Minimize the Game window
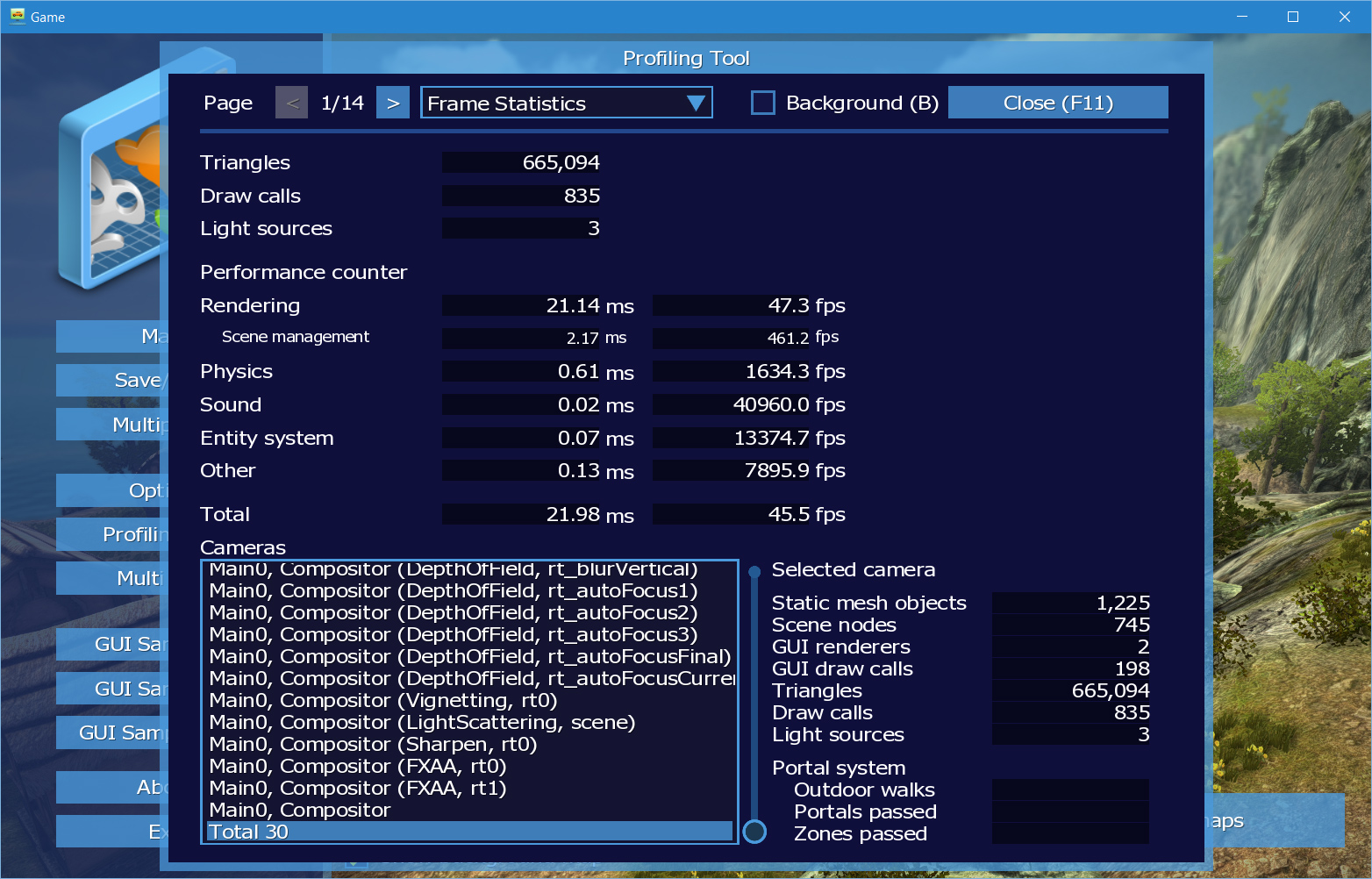Viewport: 1372px width, 879px height. [x=1241, y=17]
